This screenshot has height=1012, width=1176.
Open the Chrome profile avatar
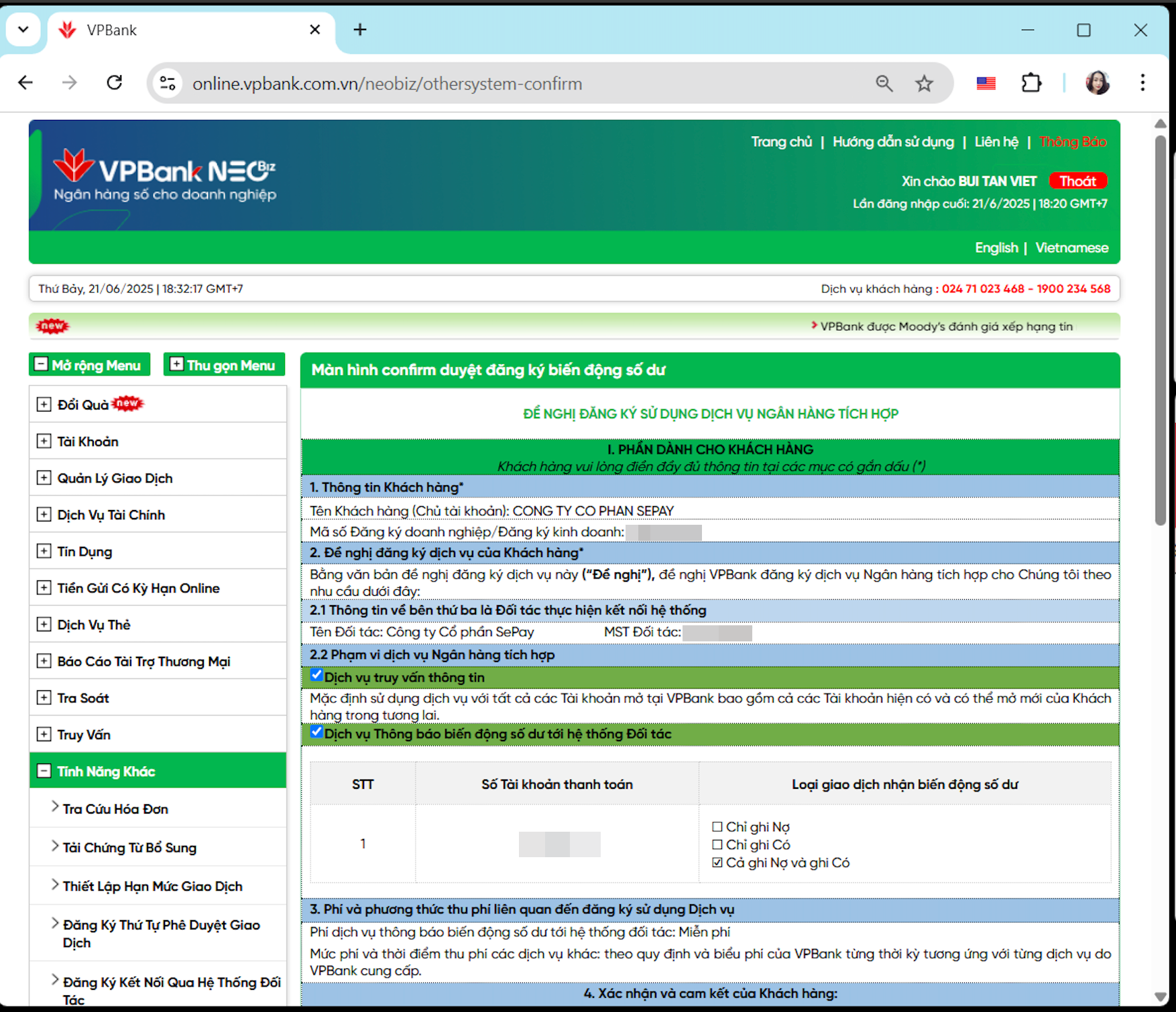point(1097,83)
